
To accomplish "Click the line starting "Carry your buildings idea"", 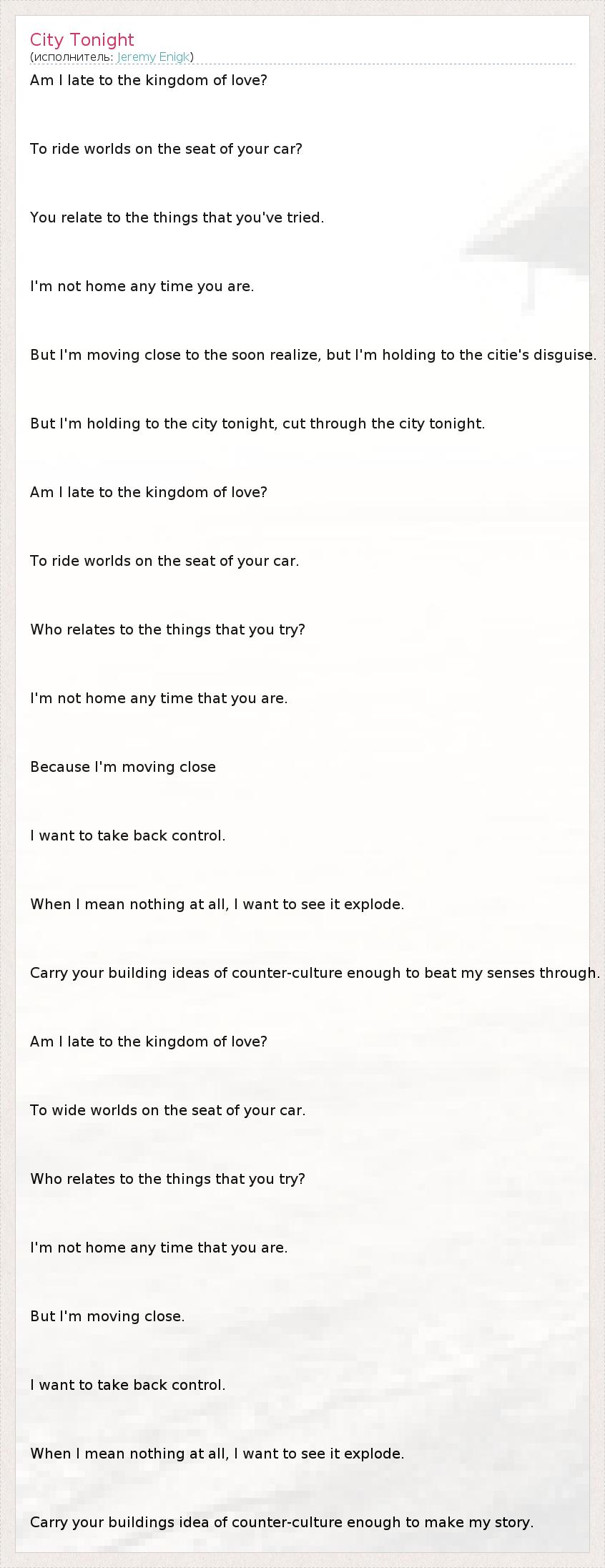I will [282, 1522].
